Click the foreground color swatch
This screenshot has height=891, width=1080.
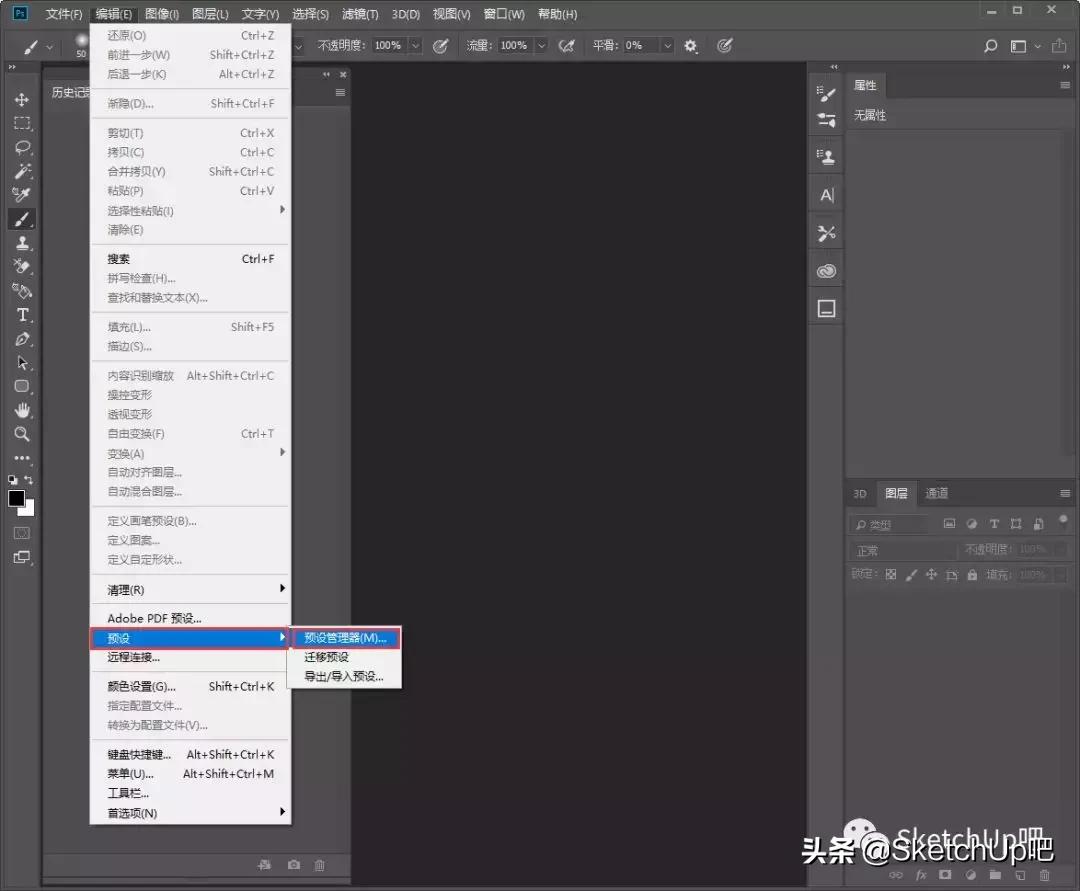click(x=15, y=499)
